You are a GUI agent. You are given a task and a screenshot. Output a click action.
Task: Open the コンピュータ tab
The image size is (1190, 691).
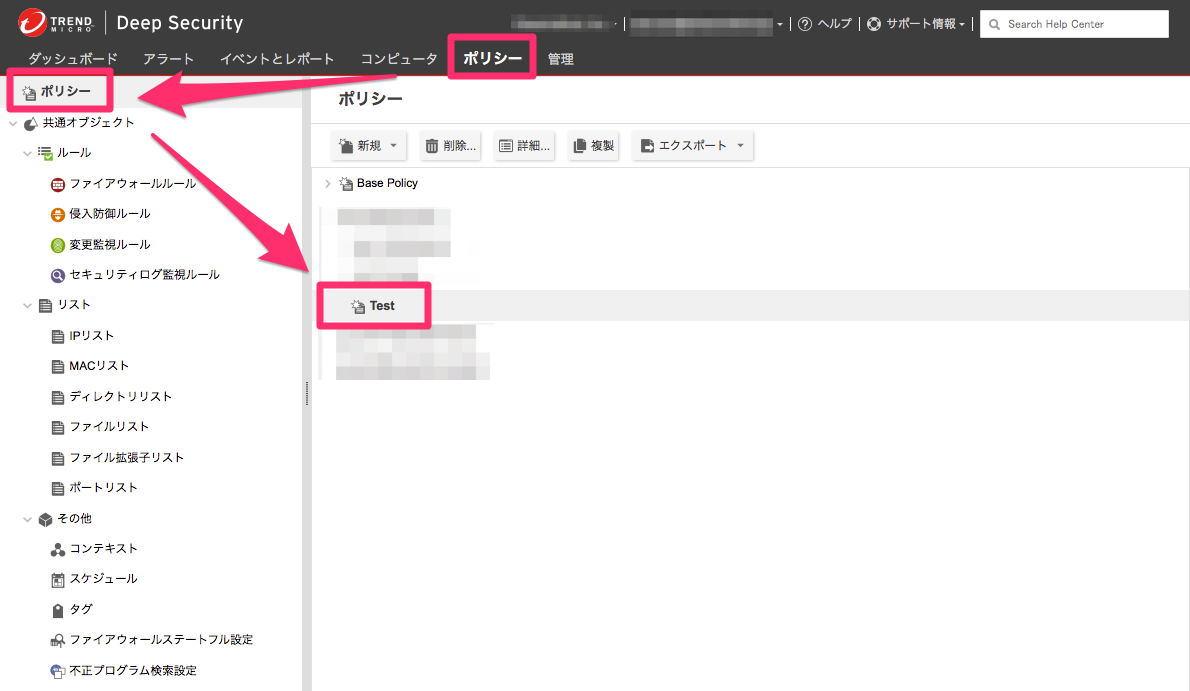[399, 59]
